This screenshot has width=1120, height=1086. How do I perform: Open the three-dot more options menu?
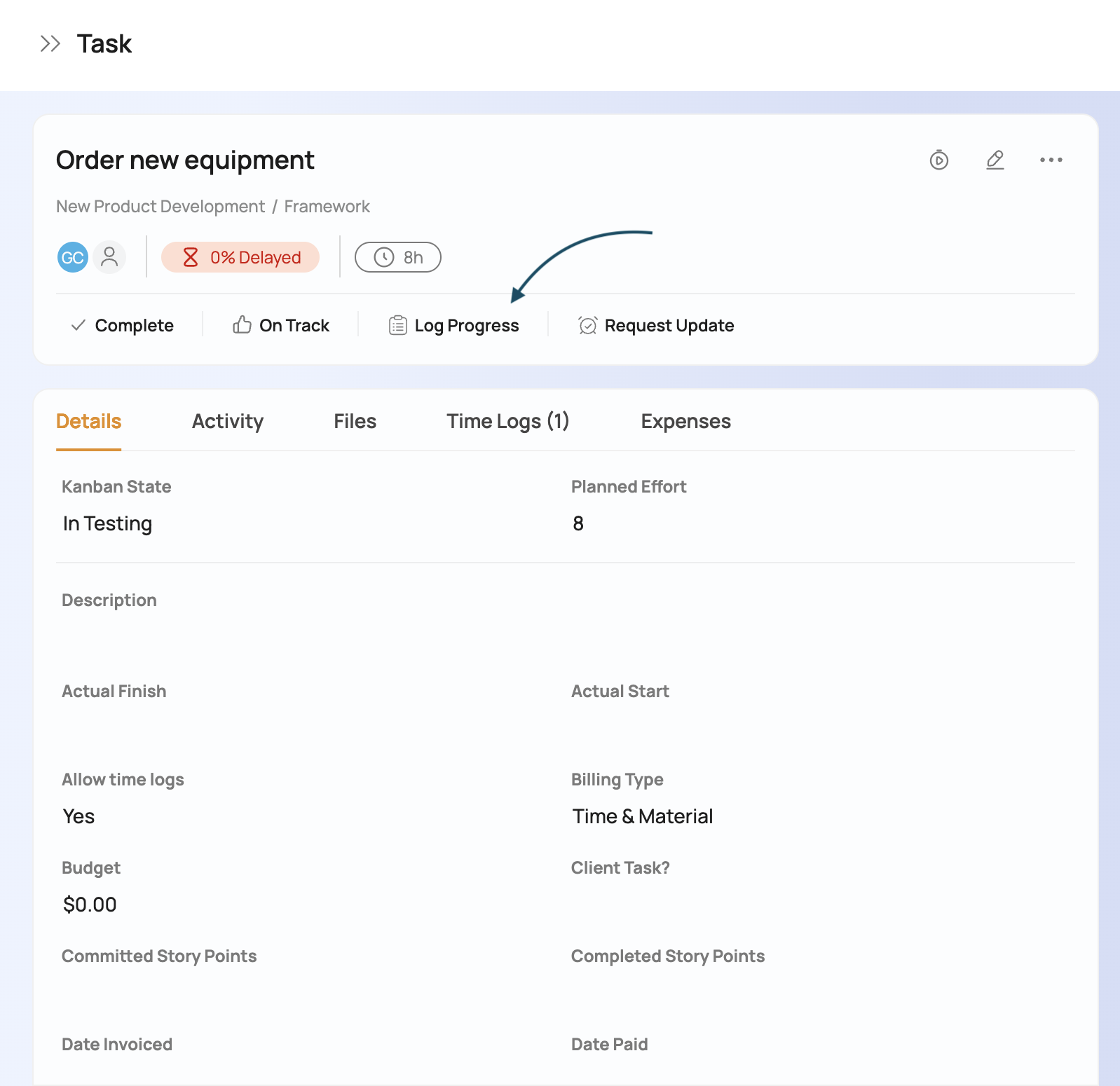pos(1051,160)
